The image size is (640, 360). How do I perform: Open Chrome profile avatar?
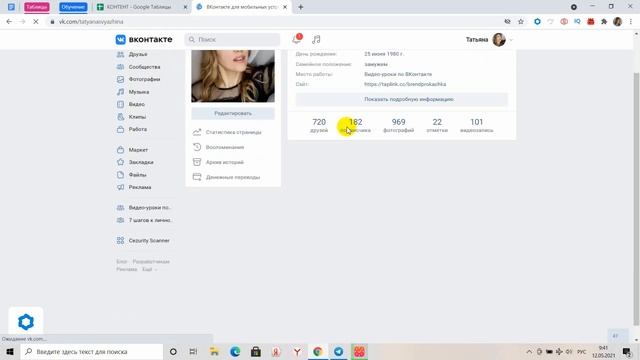point(618,22)
